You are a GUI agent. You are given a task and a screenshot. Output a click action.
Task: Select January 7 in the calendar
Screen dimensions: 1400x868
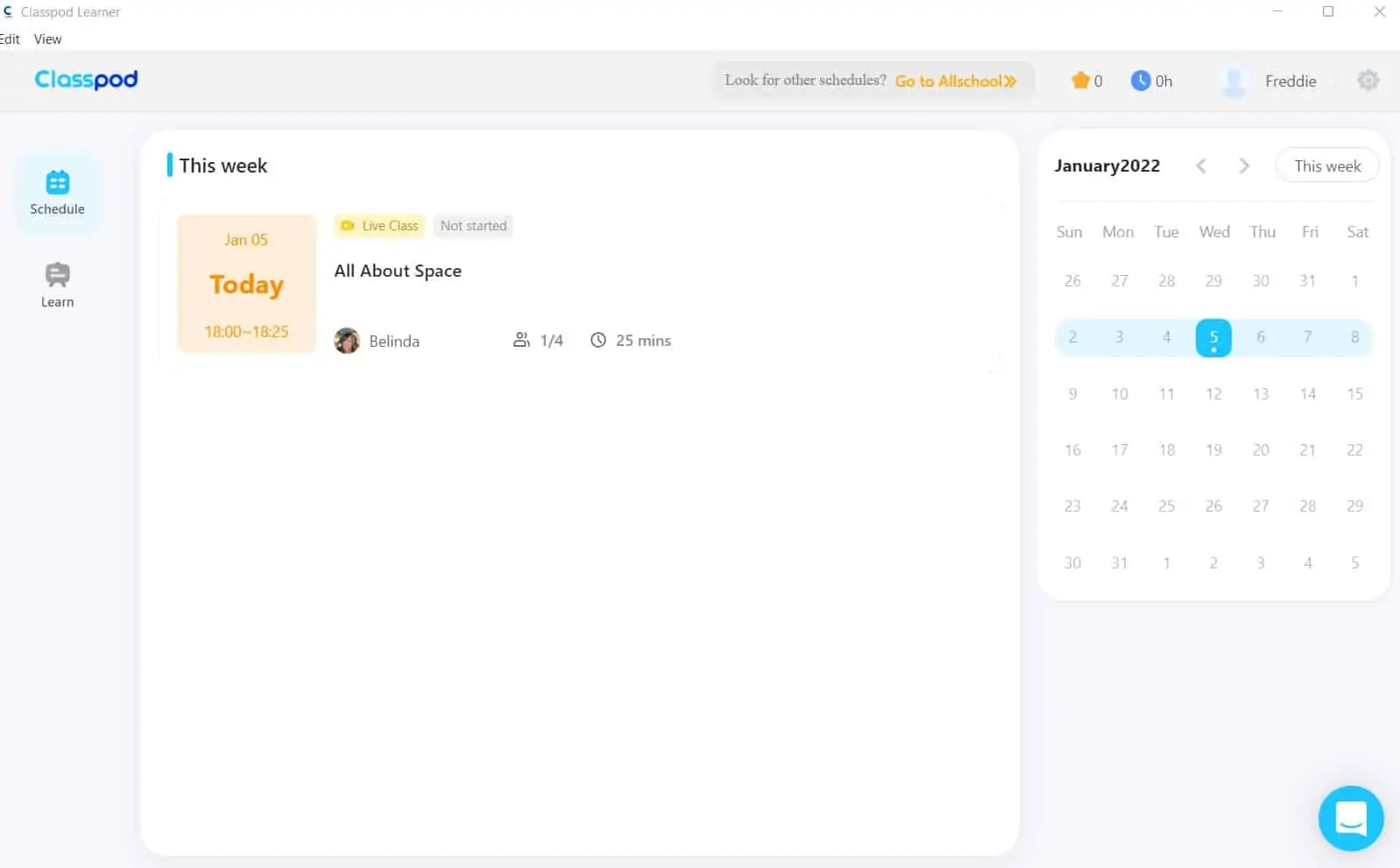pos(1308,337)
